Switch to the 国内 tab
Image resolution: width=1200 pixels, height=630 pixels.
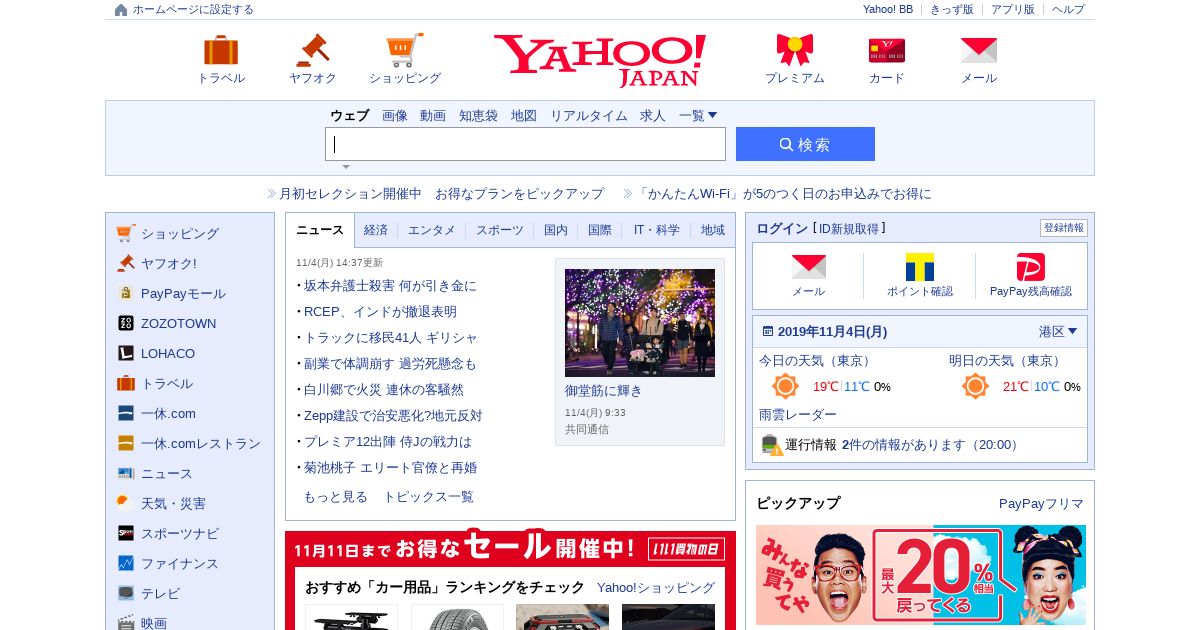(x=556, y=230)
